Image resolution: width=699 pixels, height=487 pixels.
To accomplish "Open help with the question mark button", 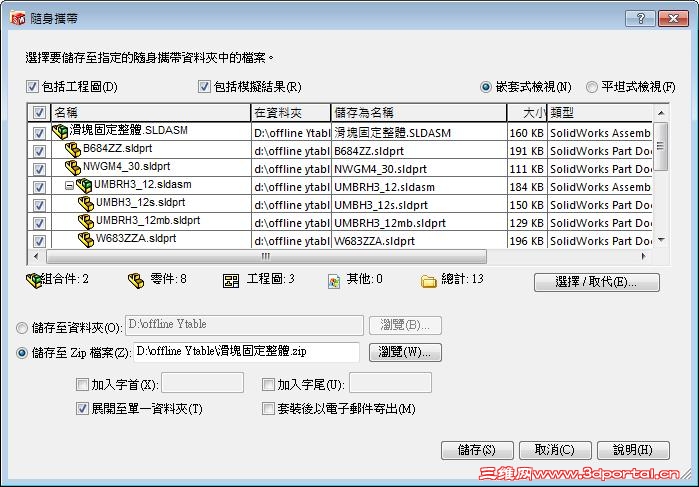I will point(640,18).
